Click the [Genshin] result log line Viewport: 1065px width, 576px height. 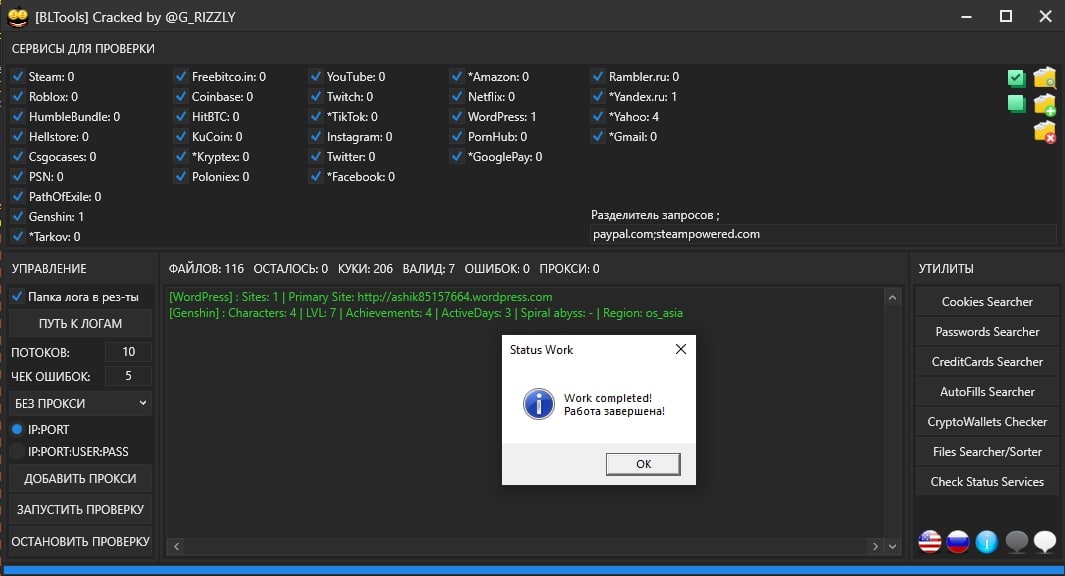[426, 313]
